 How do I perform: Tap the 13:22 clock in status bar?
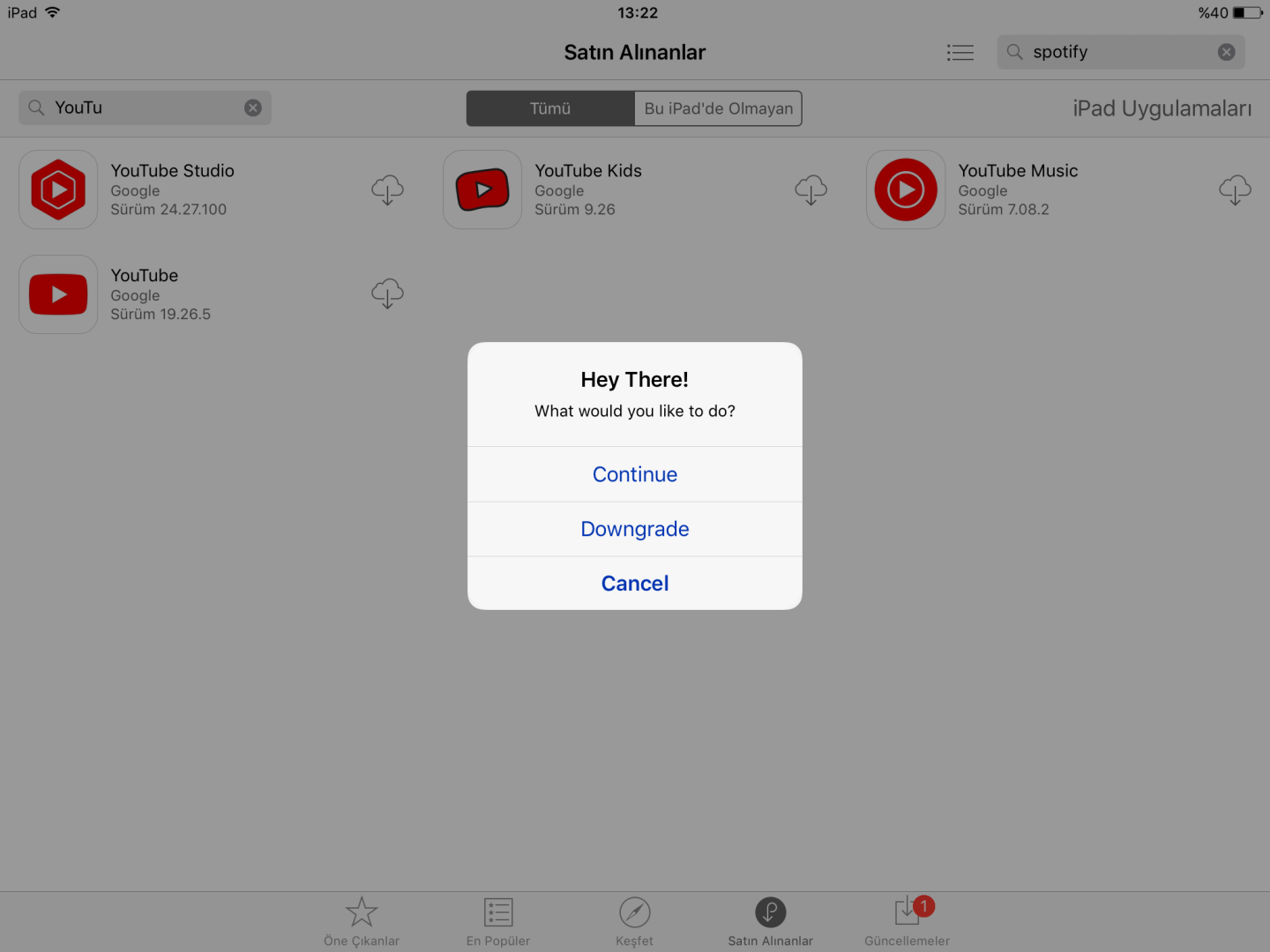(x=638, y=12)
